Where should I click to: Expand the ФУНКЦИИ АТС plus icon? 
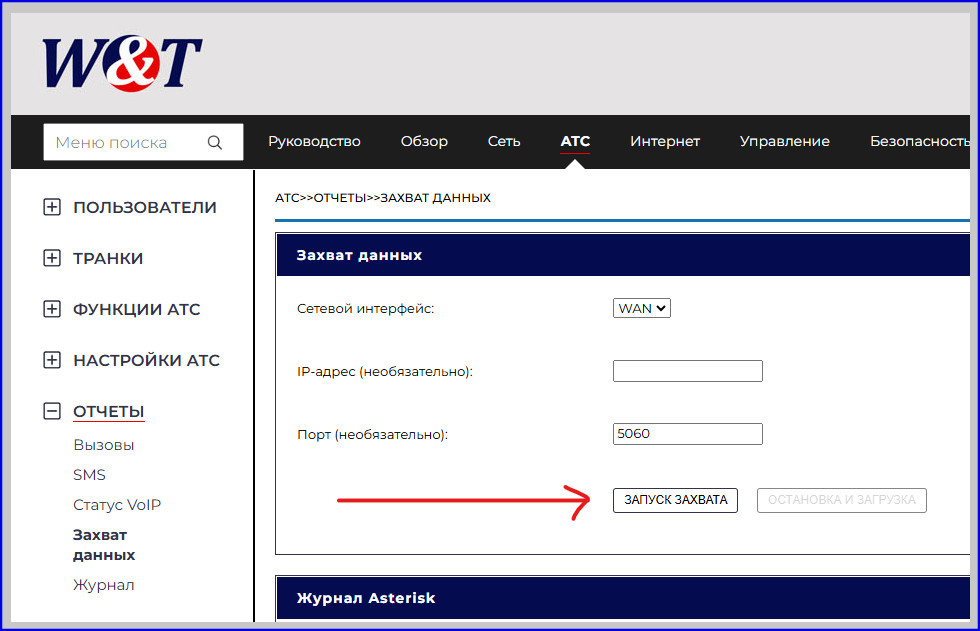pos(52,309)
